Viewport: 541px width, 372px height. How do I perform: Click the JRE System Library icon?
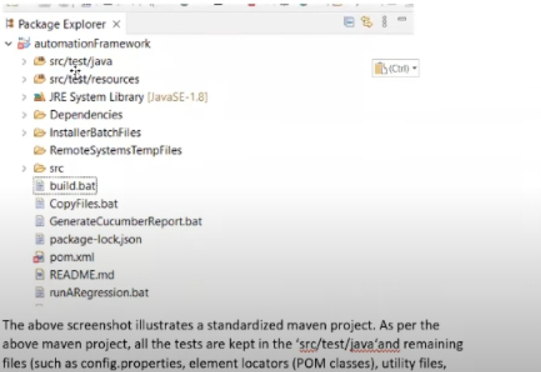(x=39, y=97)
